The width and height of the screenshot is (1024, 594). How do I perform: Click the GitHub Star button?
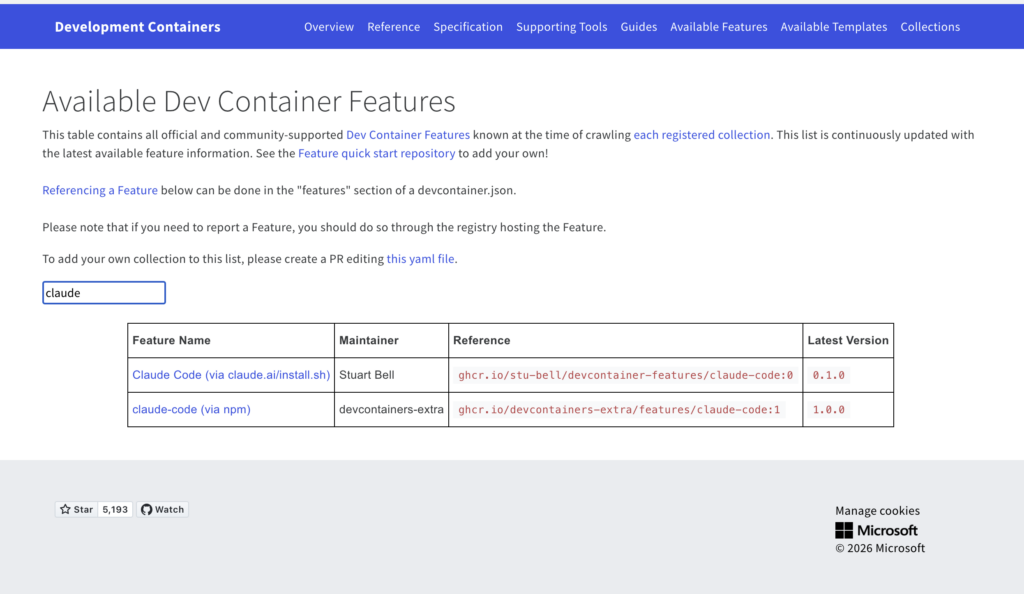(76, 509)
